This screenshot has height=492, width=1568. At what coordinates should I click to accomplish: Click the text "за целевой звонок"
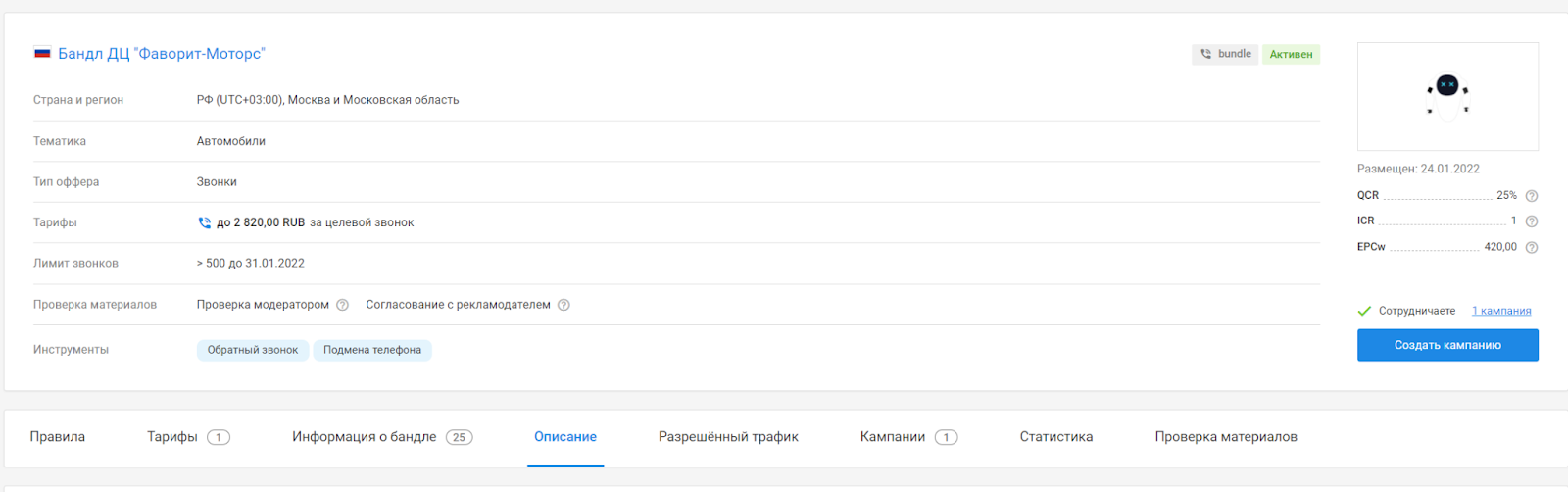[x=362, y=222]
